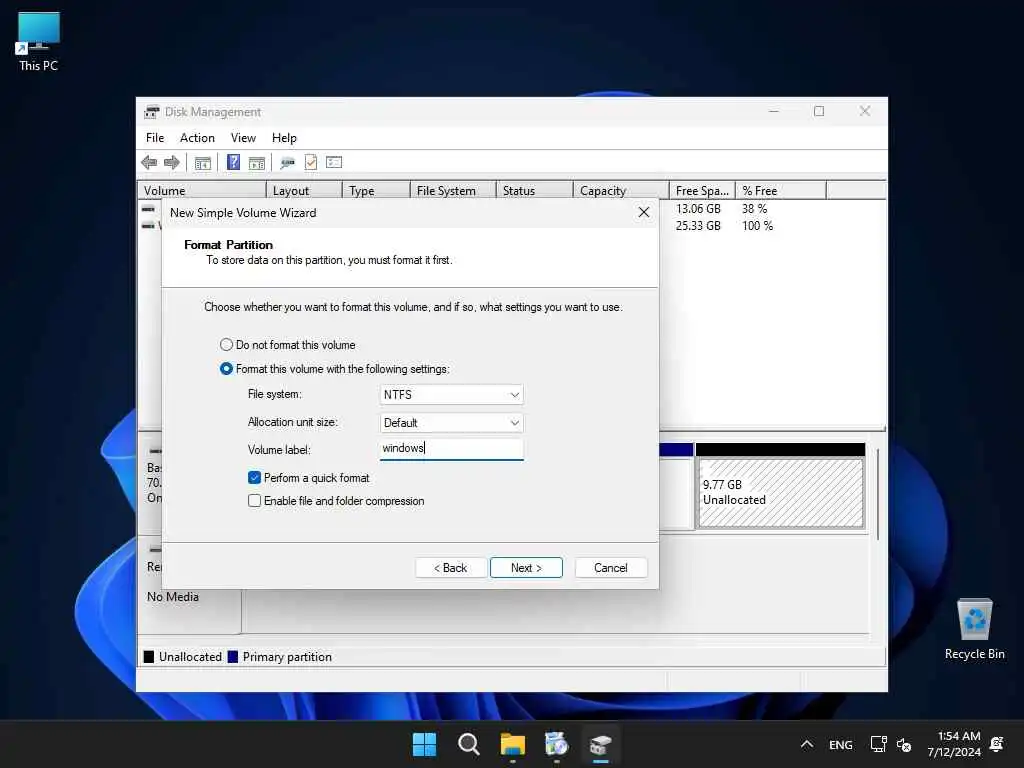This screenshot has height=768, width=1024.
Task: Open the File menu
Action: point(155,138)
